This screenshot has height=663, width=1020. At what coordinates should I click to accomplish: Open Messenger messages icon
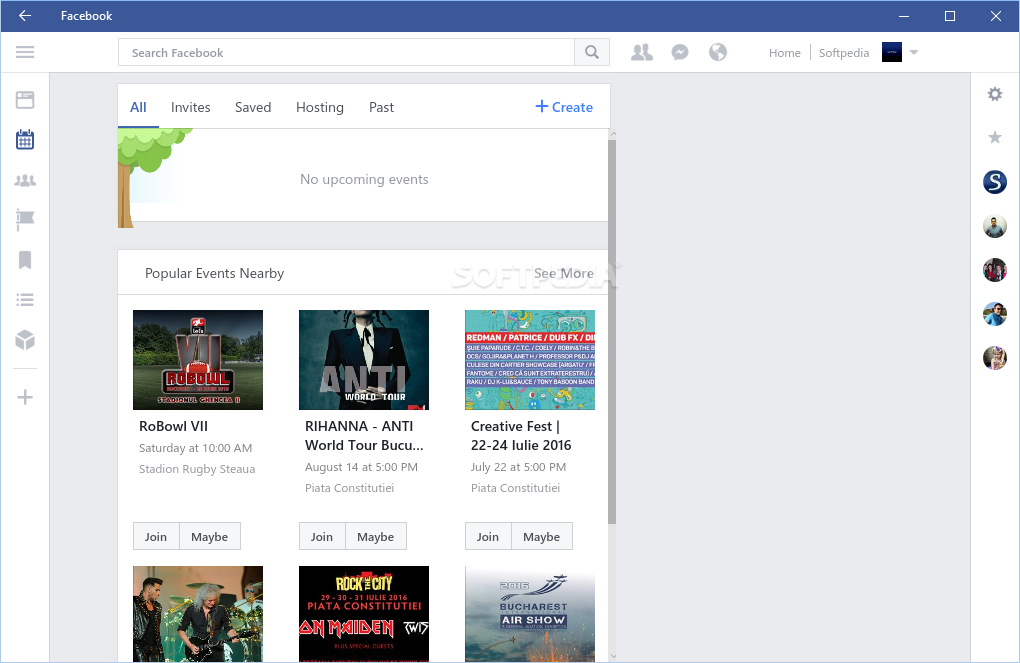tap(680, 52)
